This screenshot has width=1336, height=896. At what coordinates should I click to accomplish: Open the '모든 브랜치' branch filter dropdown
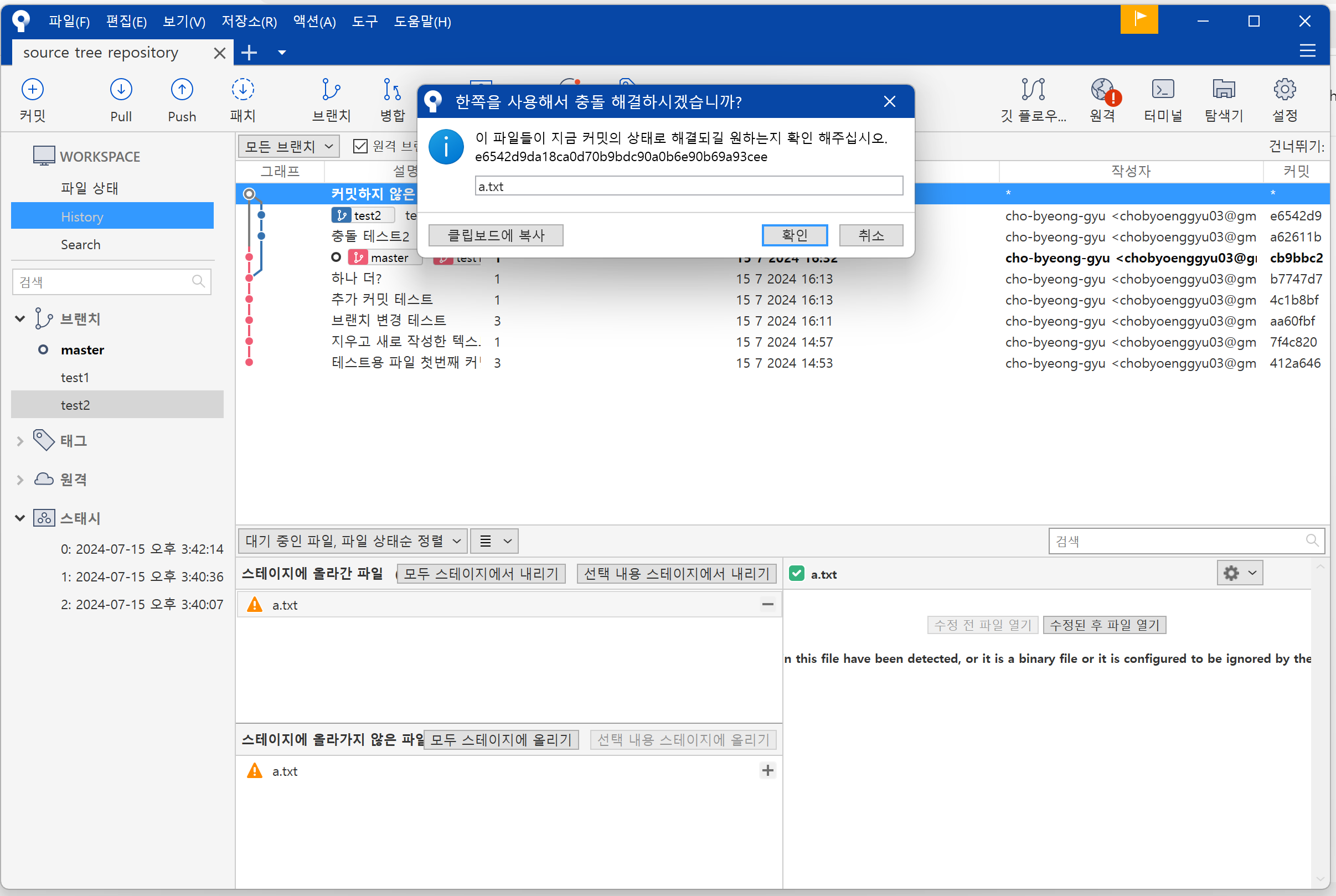(289, 146)
